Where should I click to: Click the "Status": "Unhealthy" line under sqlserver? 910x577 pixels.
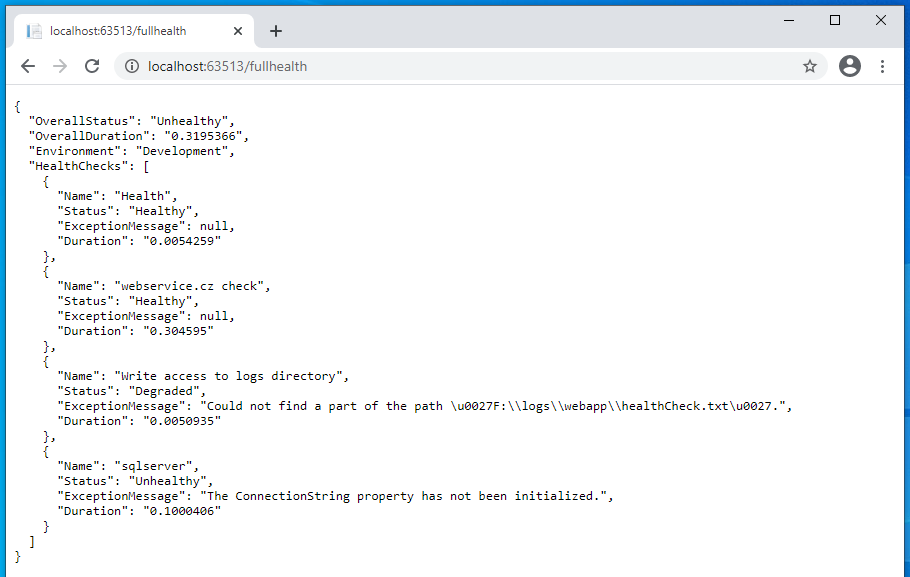(x=135, y=481)
